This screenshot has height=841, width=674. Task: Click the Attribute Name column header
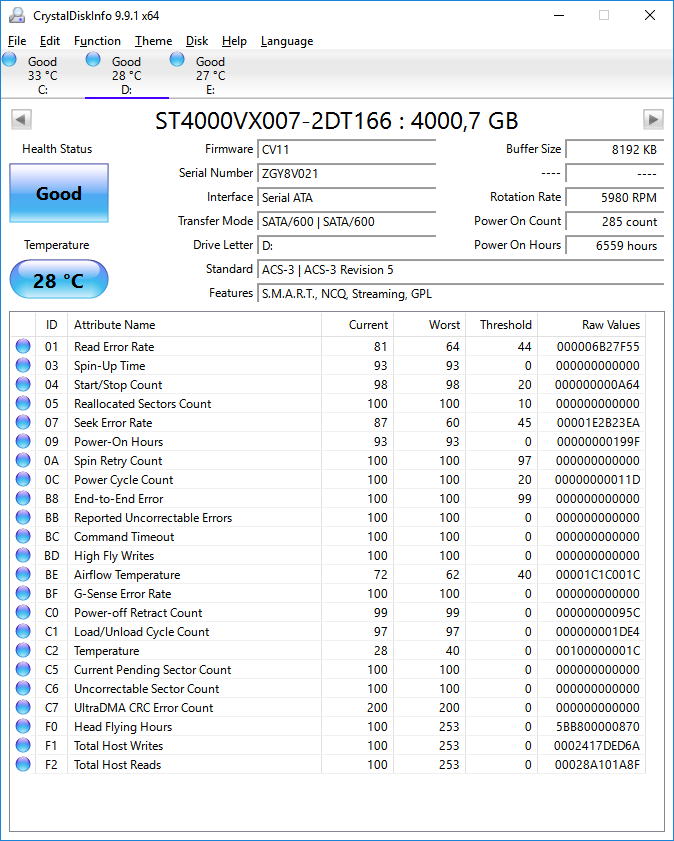click(194, 325)
